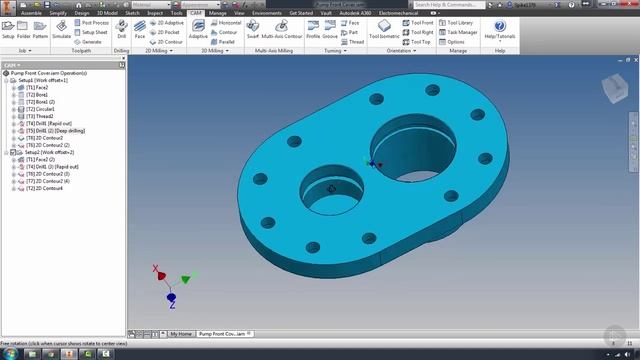The image size is (640, 360).
Task: Switch to the Assemble ribbon tab
Action: pyautogui.click(x=31, y=13)
